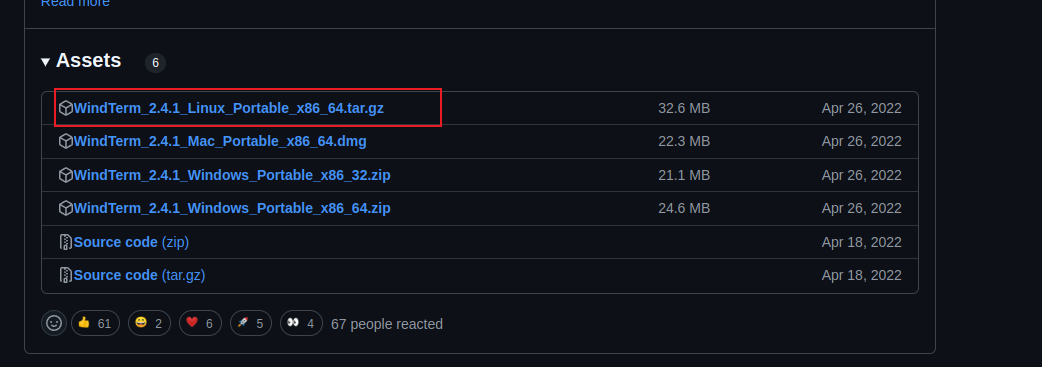1042x367 pixels.
Task: Click package icon beside Windows x86_32 zip
Action: 66,175
